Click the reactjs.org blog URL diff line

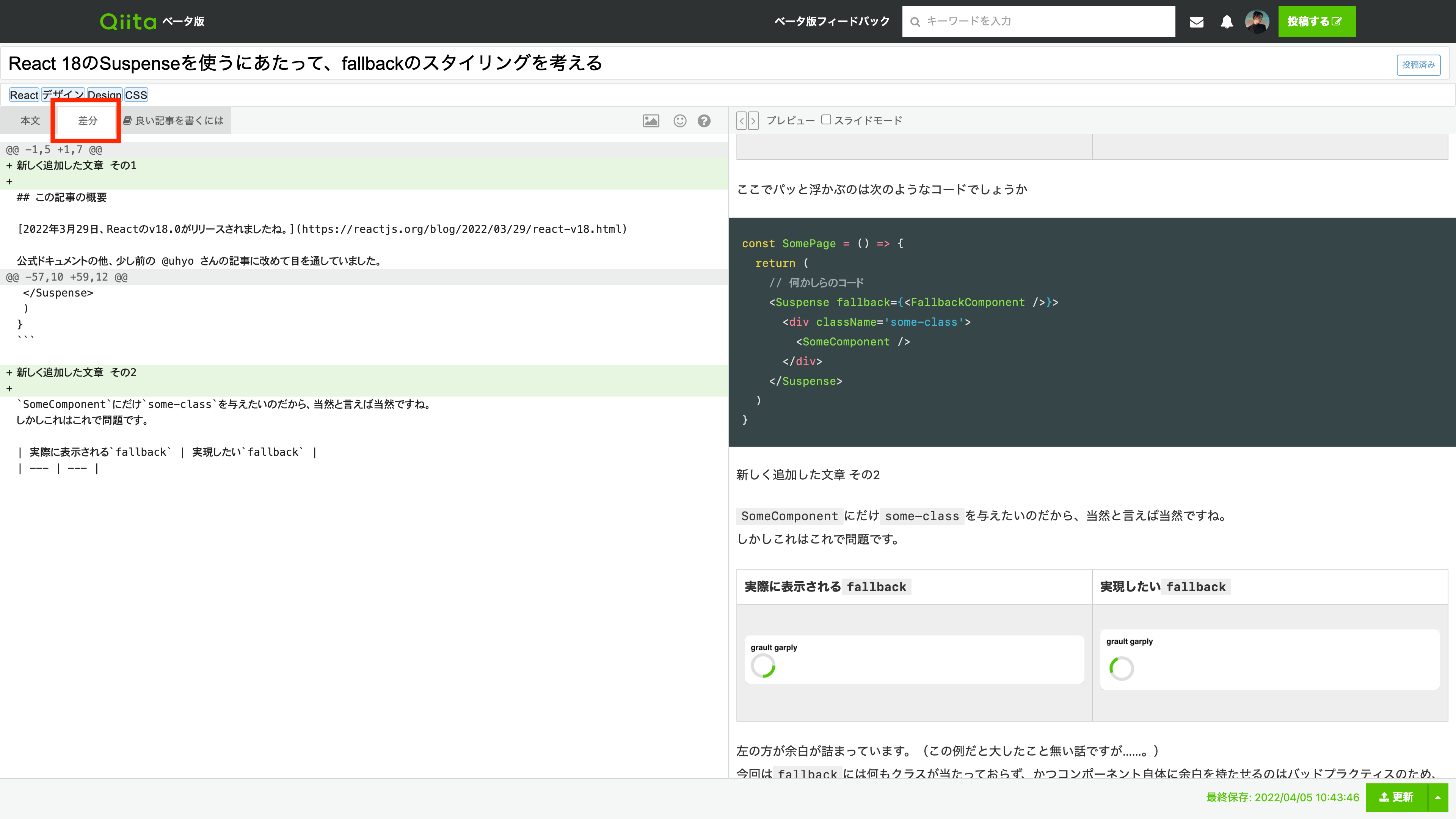click(x=364, y=229)
